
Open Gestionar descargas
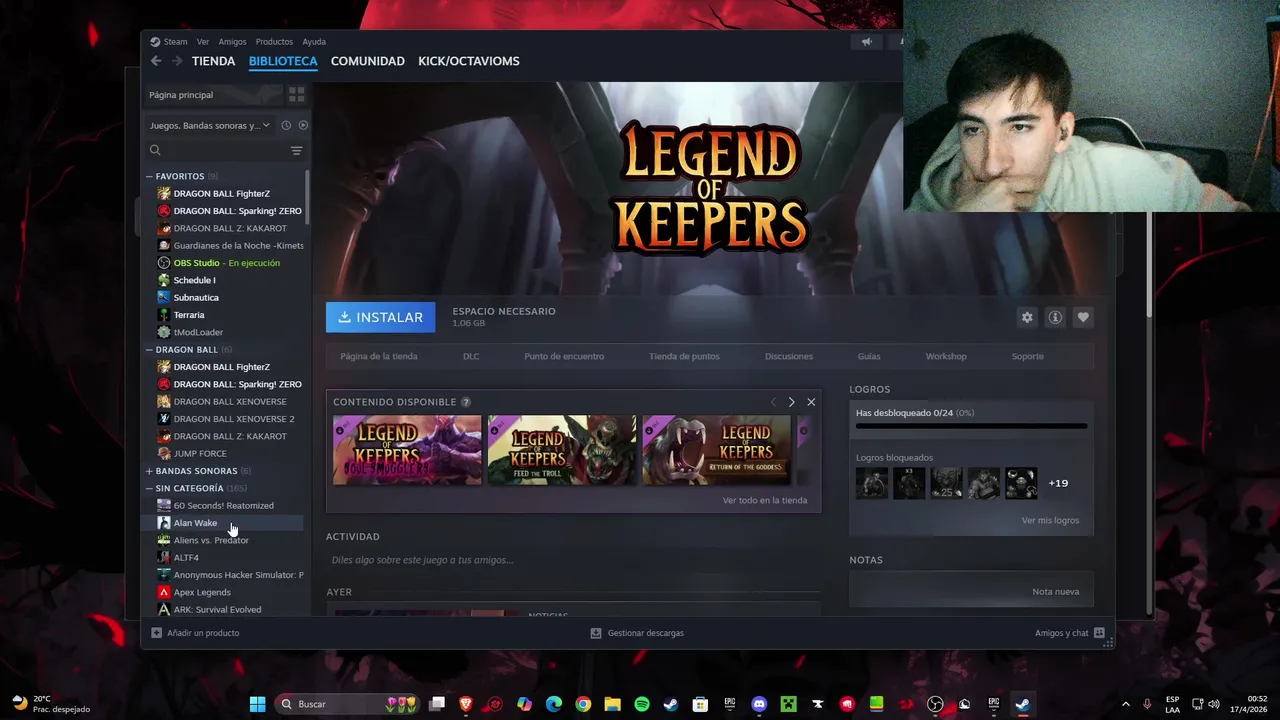(637, 633)
